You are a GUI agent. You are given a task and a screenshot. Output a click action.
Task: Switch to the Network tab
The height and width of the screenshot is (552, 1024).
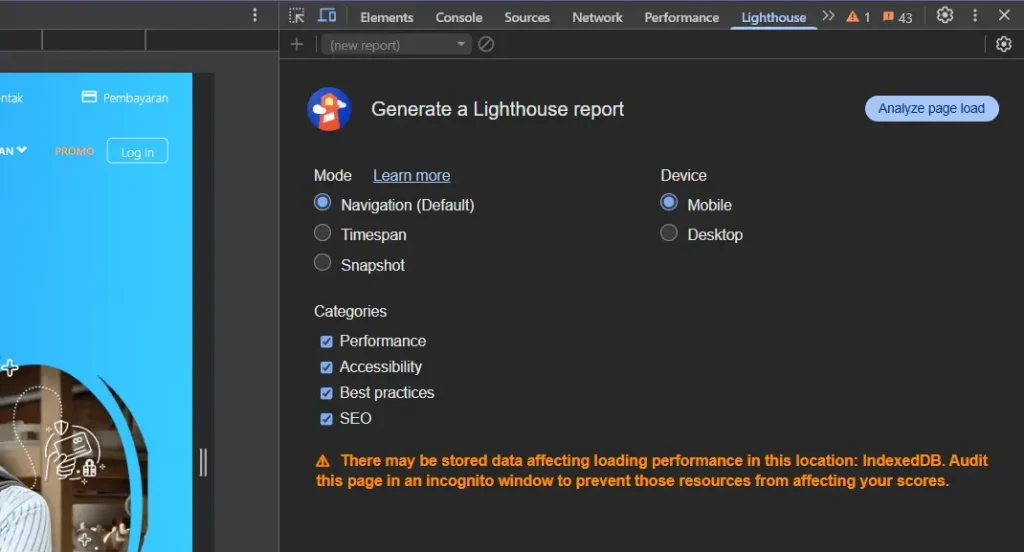[597, 18]
